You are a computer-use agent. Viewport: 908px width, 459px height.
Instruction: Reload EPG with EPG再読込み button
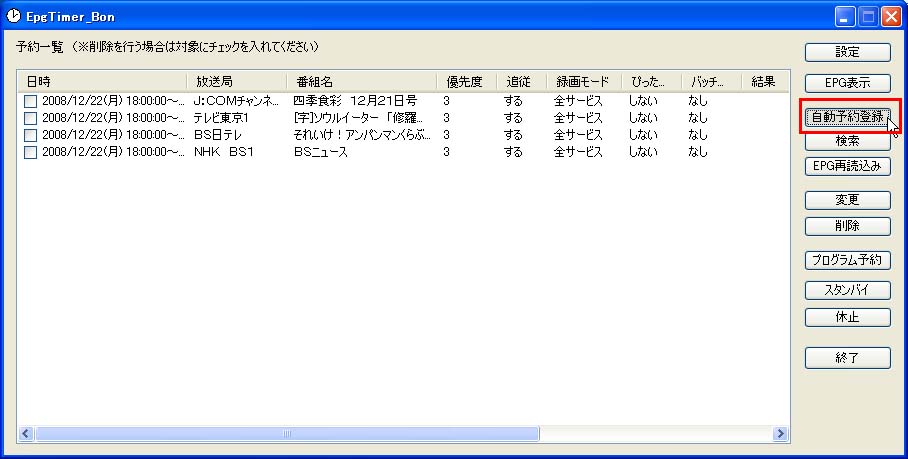click(x=847, y=166)
